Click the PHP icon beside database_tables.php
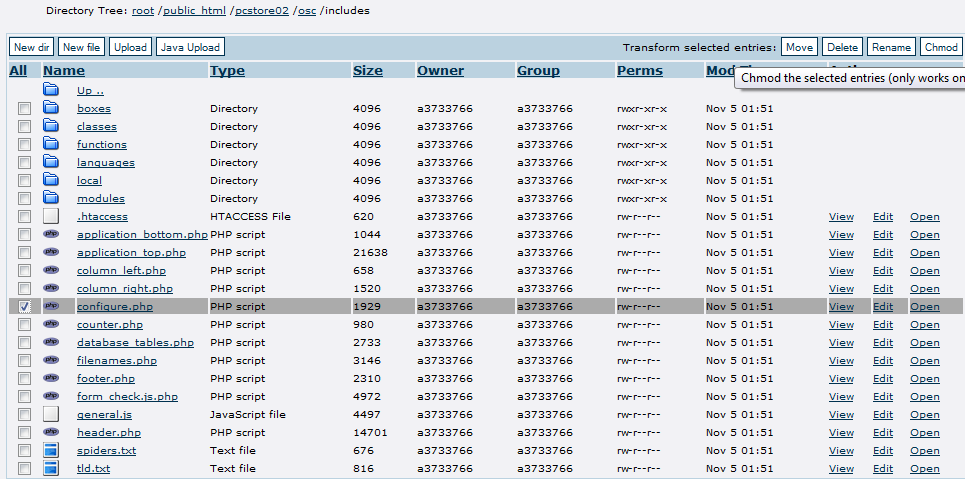 coord(51,342)
